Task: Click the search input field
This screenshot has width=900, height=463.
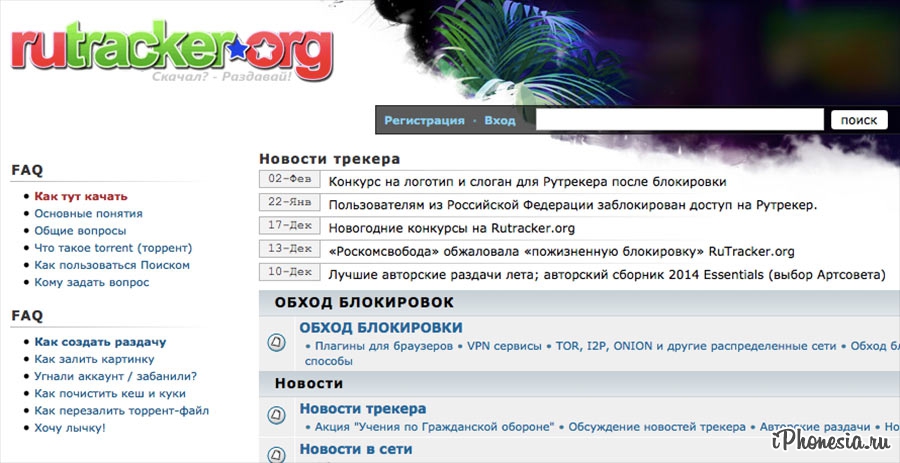Action: tap(679, 120)
